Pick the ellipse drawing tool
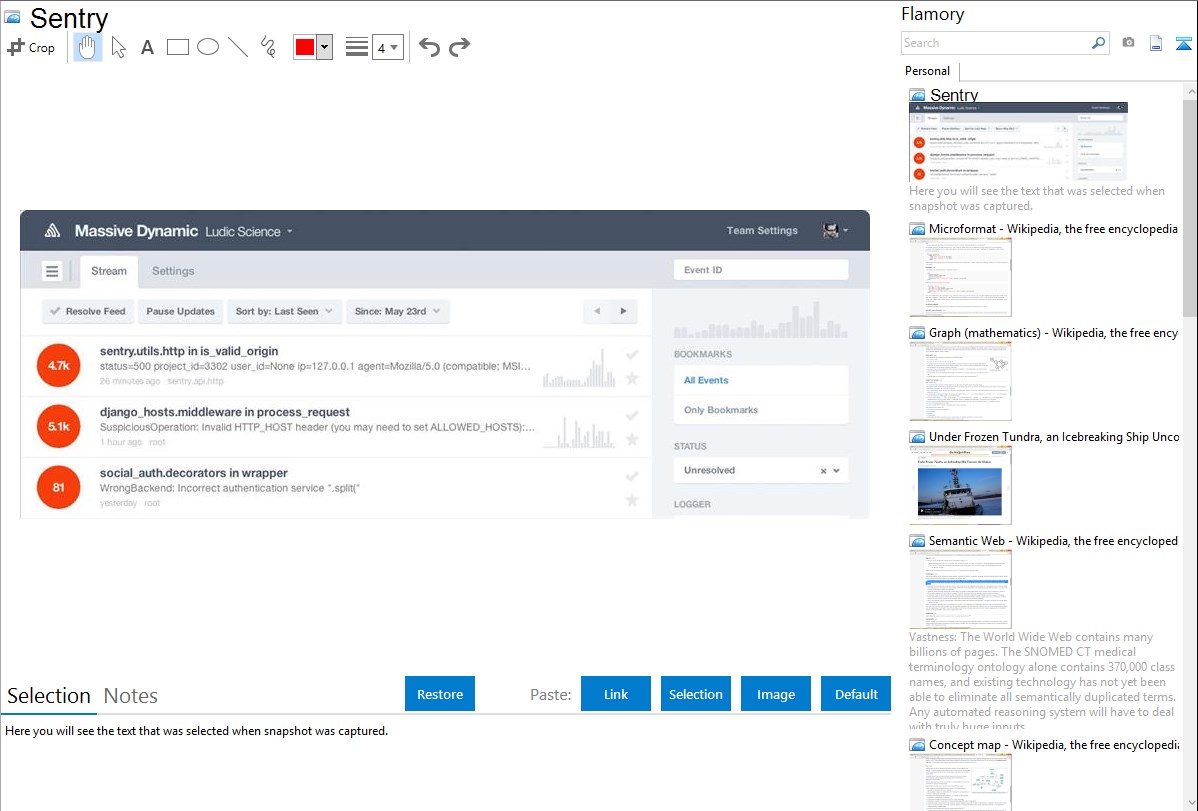The height and width of the screenshot is (811, 1198). (208, 47)
